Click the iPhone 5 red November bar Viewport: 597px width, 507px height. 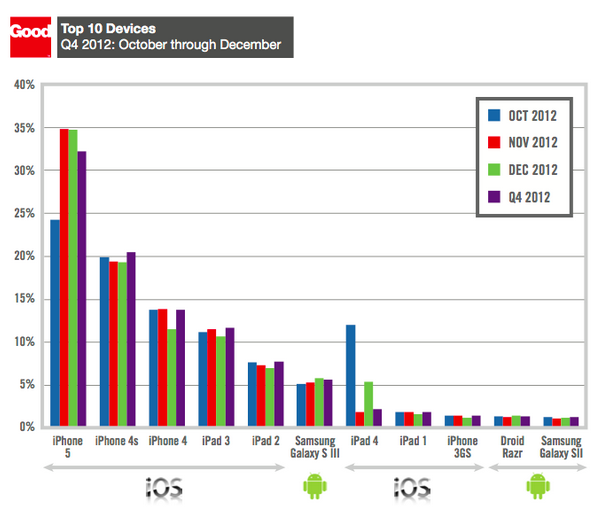tap(64, 277)
